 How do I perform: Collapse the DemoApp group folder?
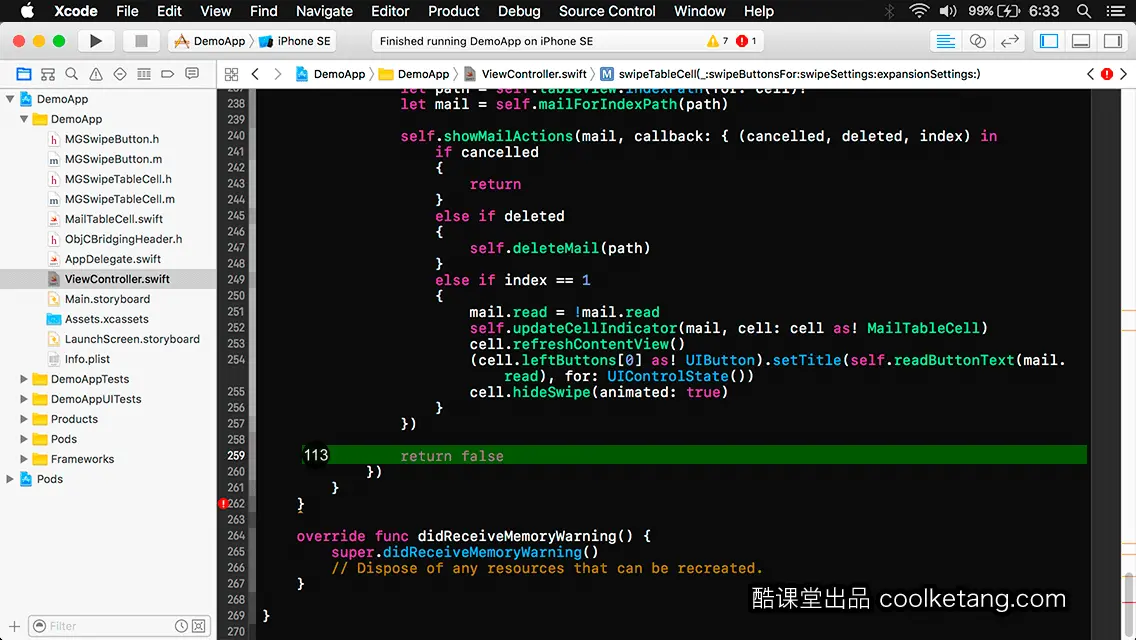click(24, 119)
